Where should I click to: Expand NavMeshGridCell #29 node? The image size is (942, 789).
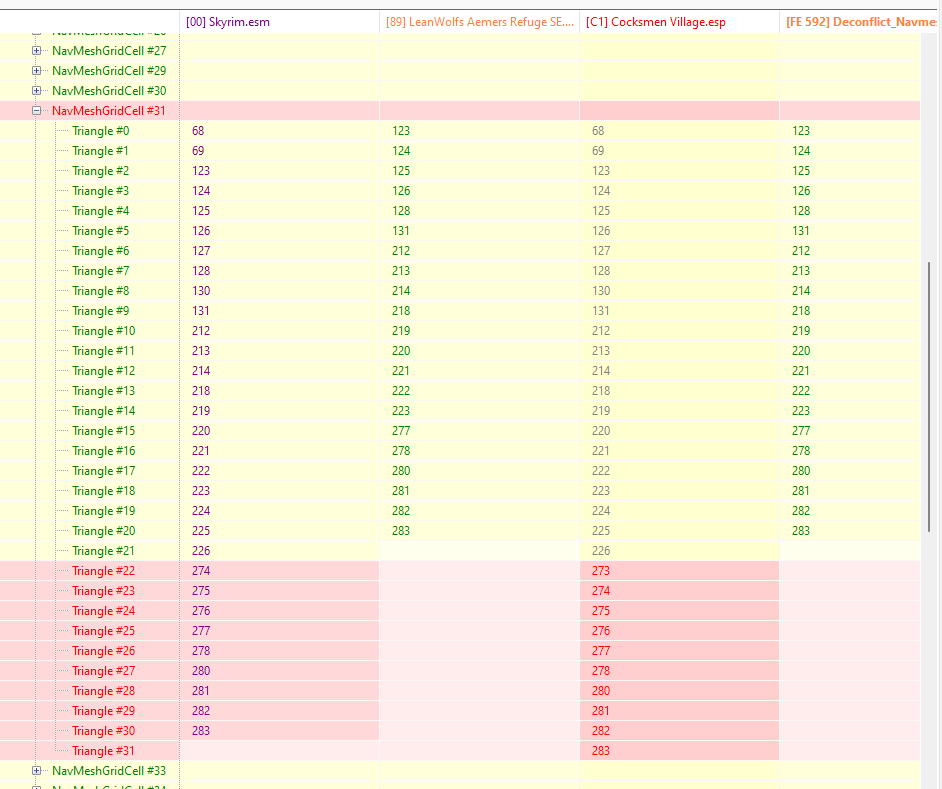(x=37, y=71)
